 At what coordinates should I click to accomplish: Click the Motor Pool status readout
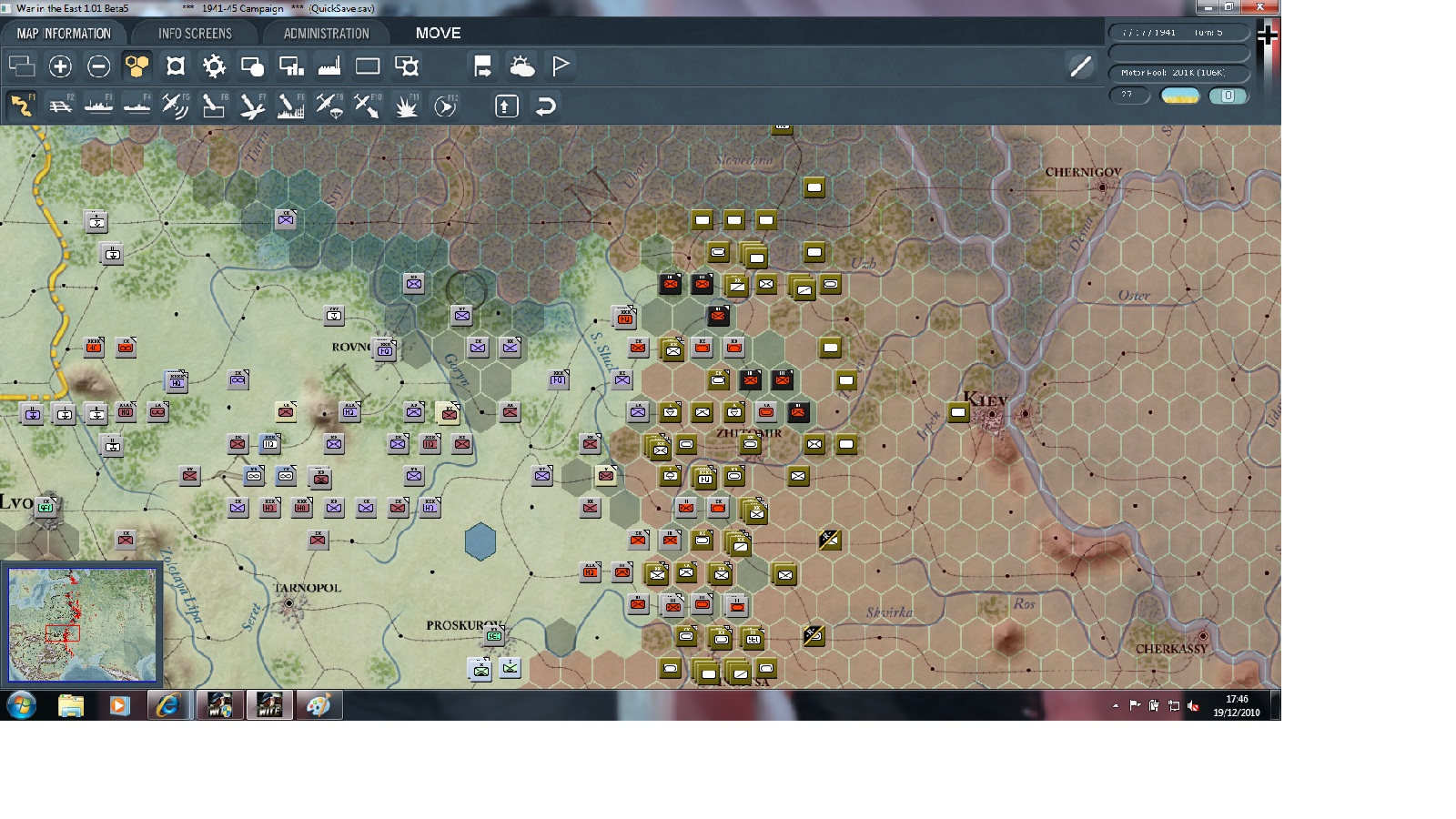[x=1178, y=73]
